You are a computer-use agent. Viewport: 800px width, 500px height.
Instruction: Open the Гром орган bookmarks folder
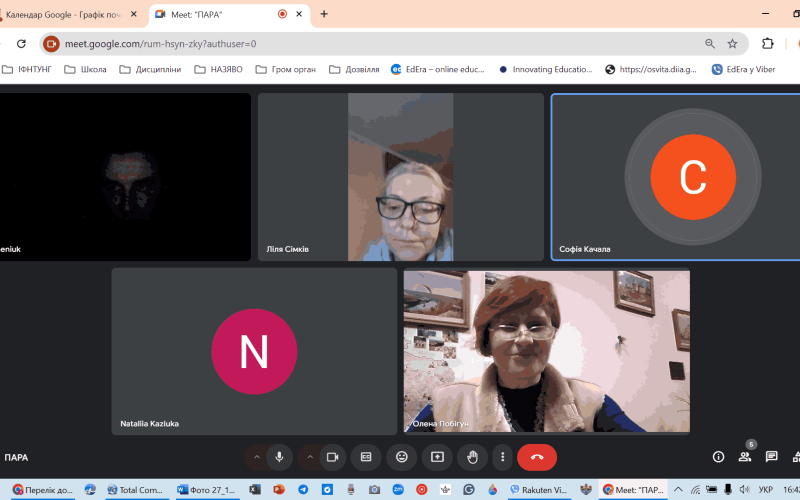click(x=286, y=69)
